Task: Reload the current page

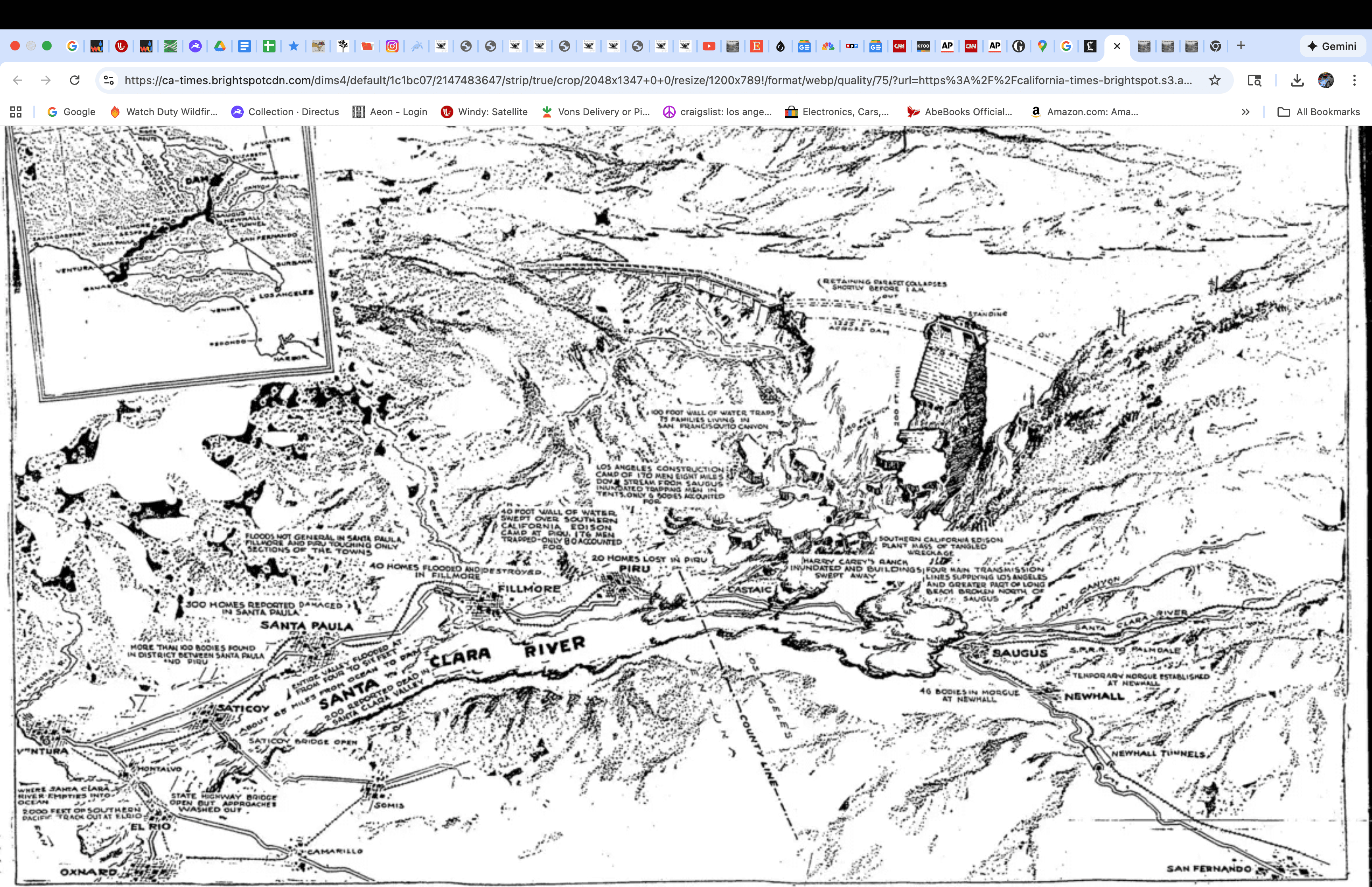Action: point(75,80)
